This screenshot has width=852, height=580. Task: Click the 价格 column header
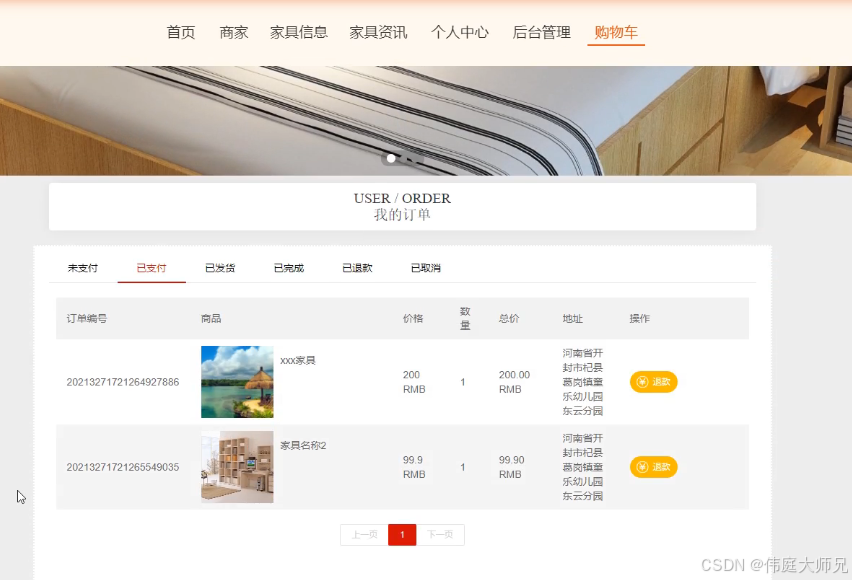(413, 319)
